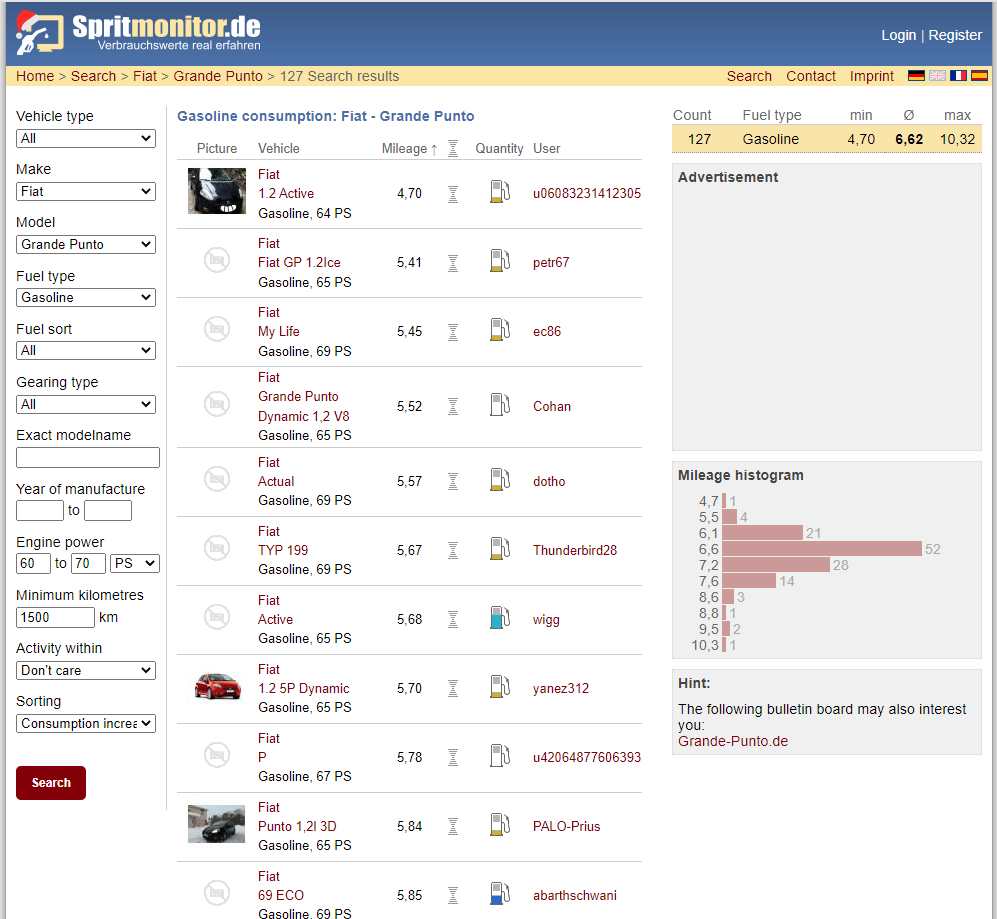997x919 pixels.
Task: Open the Vehicle type dropdown
Action: [x=86, y=139]
